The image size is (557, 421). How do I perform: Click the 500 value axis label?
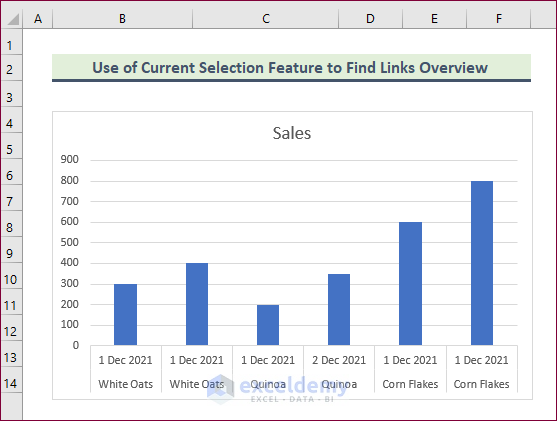(70, 242)
